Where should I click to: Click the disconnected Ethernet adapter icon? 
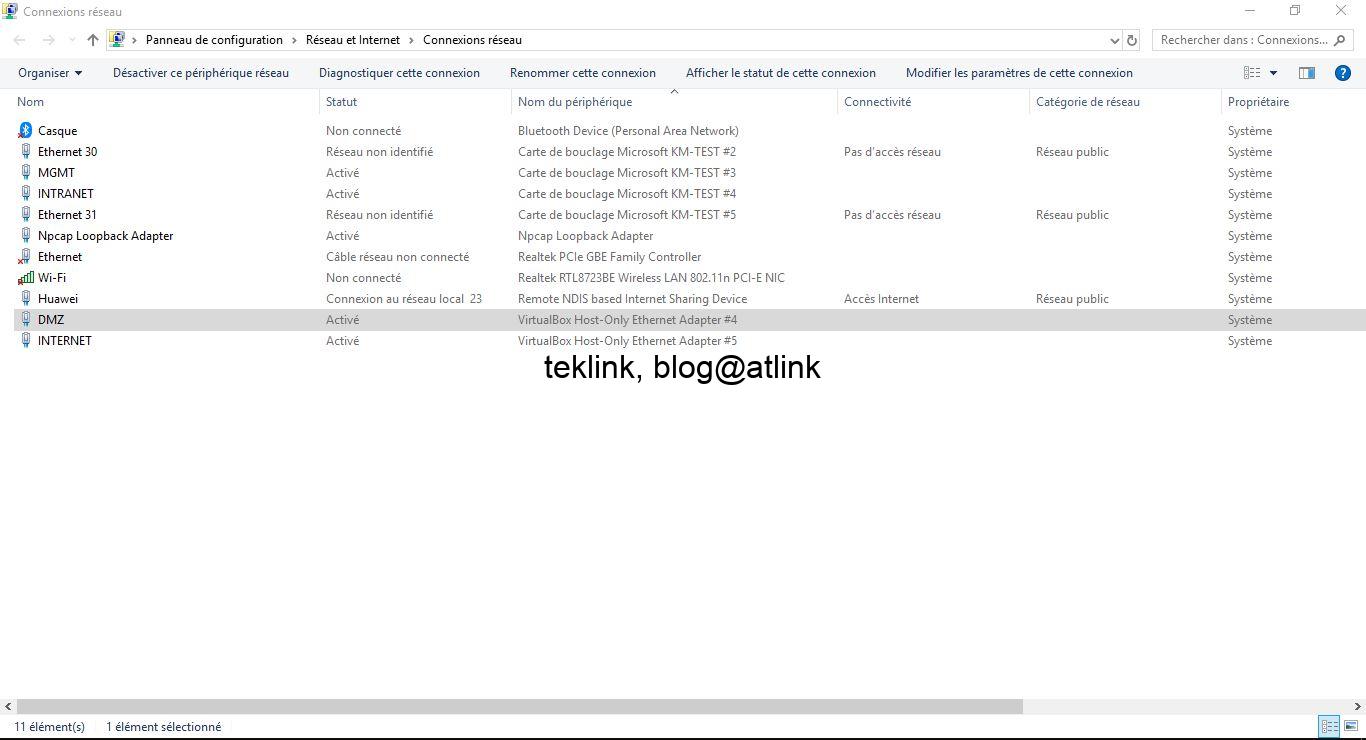25,256
